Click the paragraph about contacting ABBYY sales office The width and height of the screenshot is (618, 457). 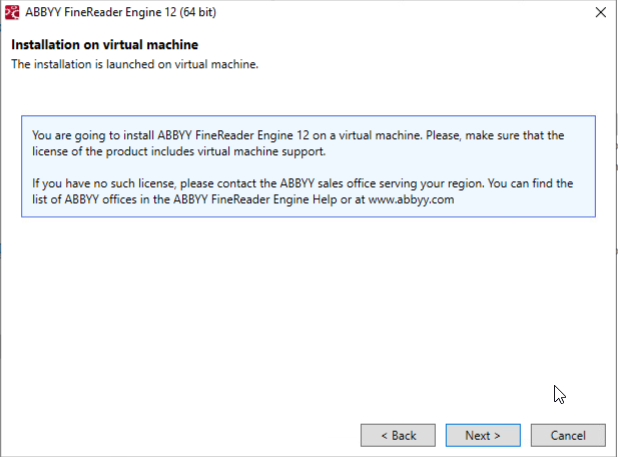point(302,191)
